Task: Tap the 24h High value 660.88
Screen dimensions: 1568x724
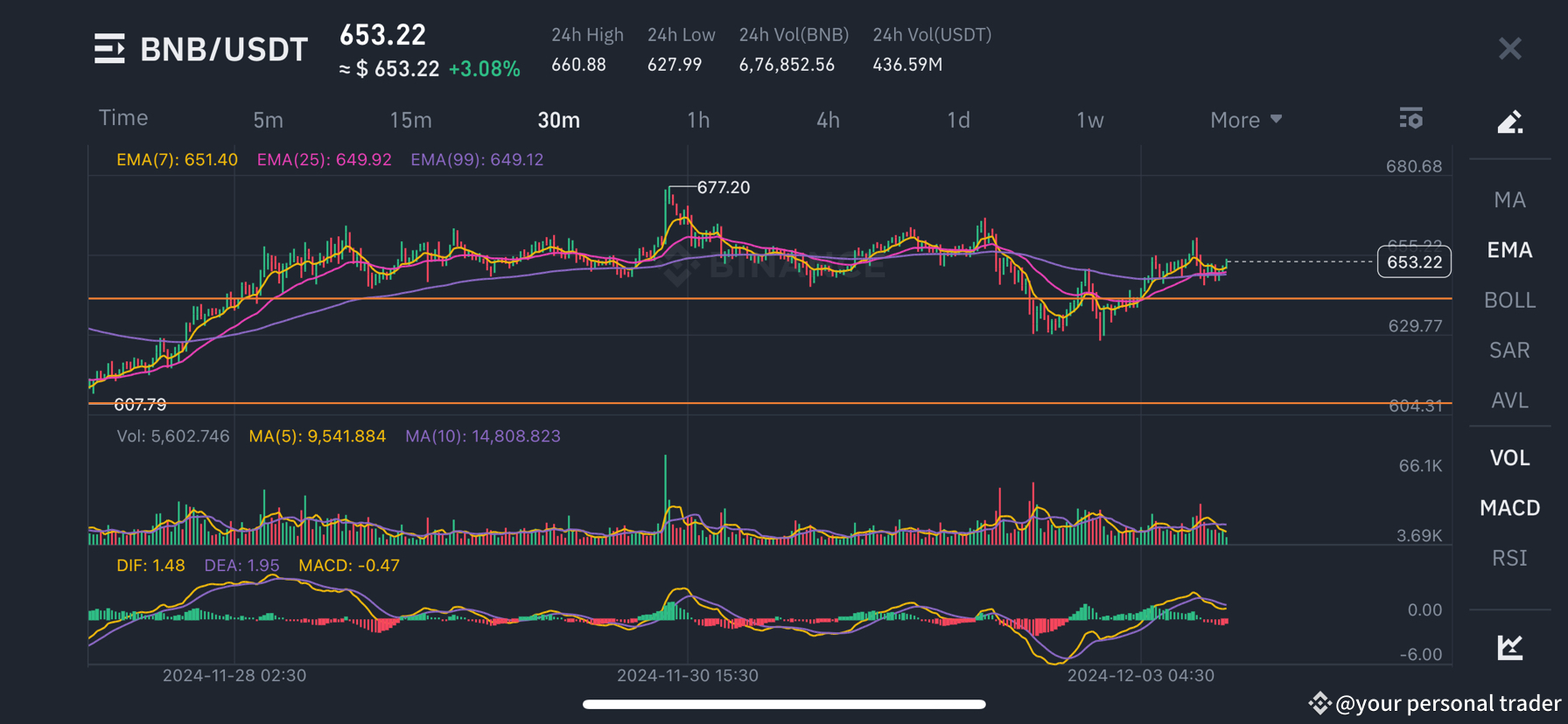Action: [x=578, y=65]
